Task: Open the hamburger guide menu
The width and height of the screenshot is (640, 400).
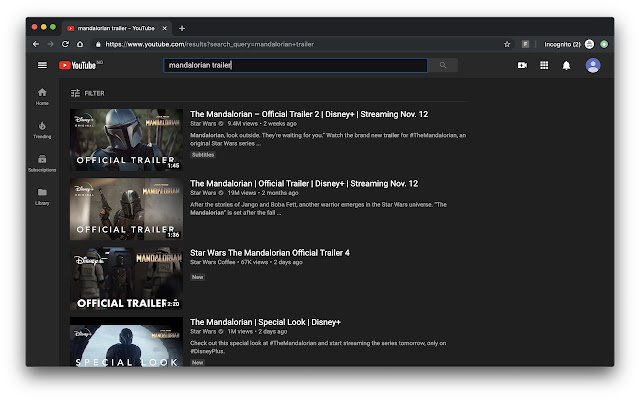Action: [42, 65]
